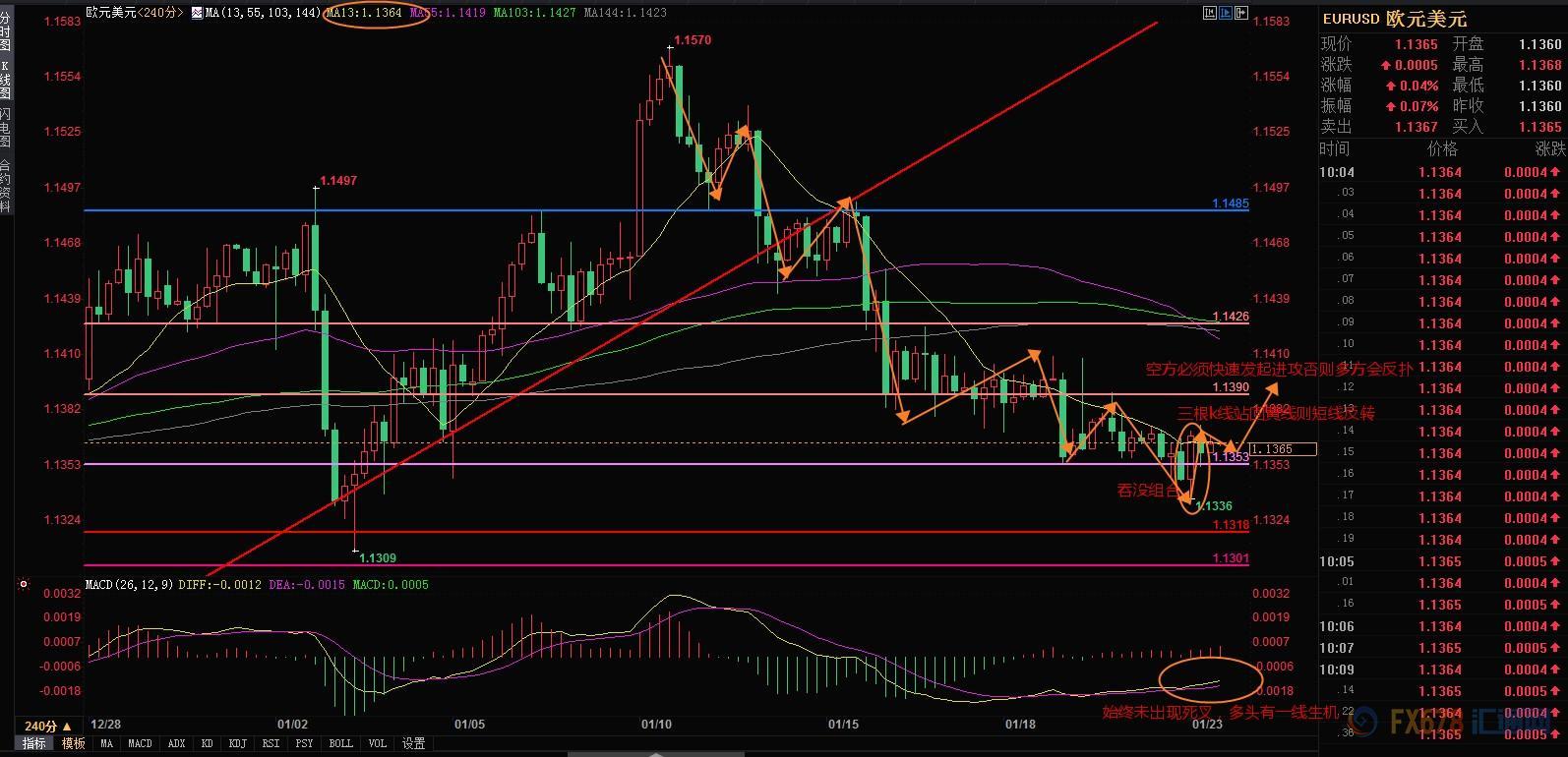Click the 1.1309 low price label

(378, 557)
